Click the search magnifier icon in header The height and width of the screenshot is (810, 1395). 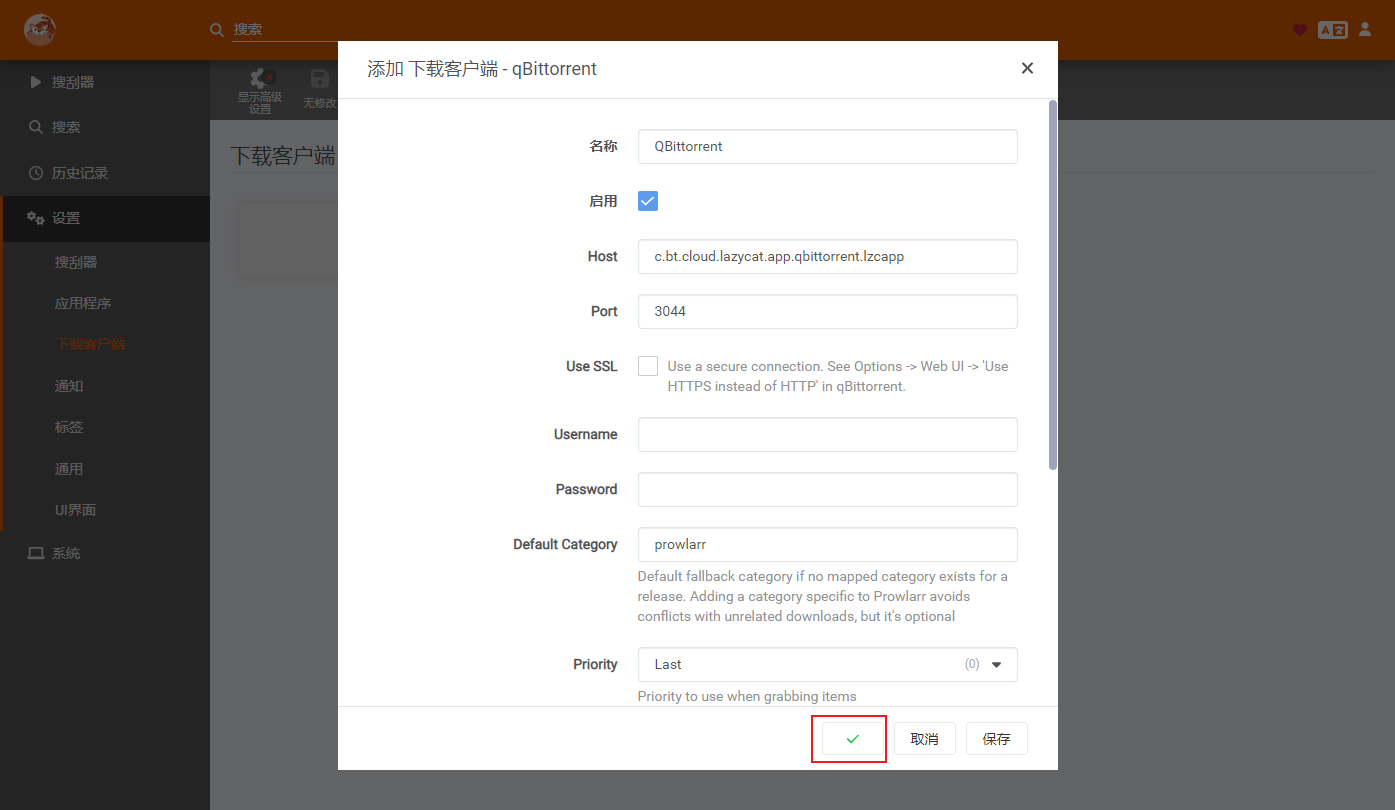click(x=217, y=30)
